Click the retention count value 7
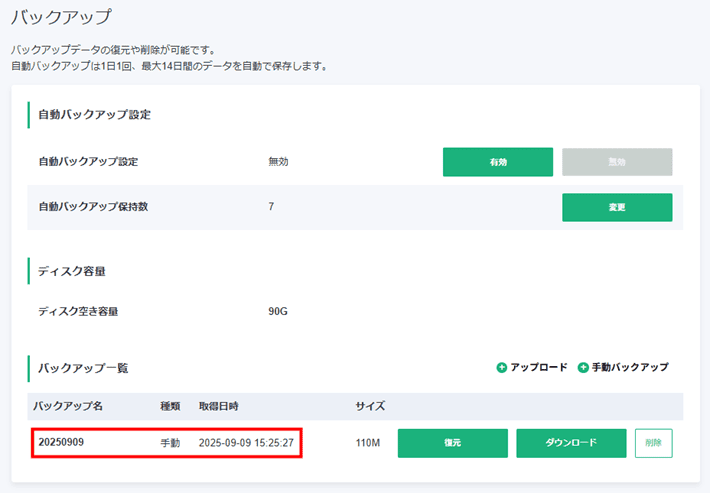Image resolution: width=710 pixels, height=493 pixels. 272,207
